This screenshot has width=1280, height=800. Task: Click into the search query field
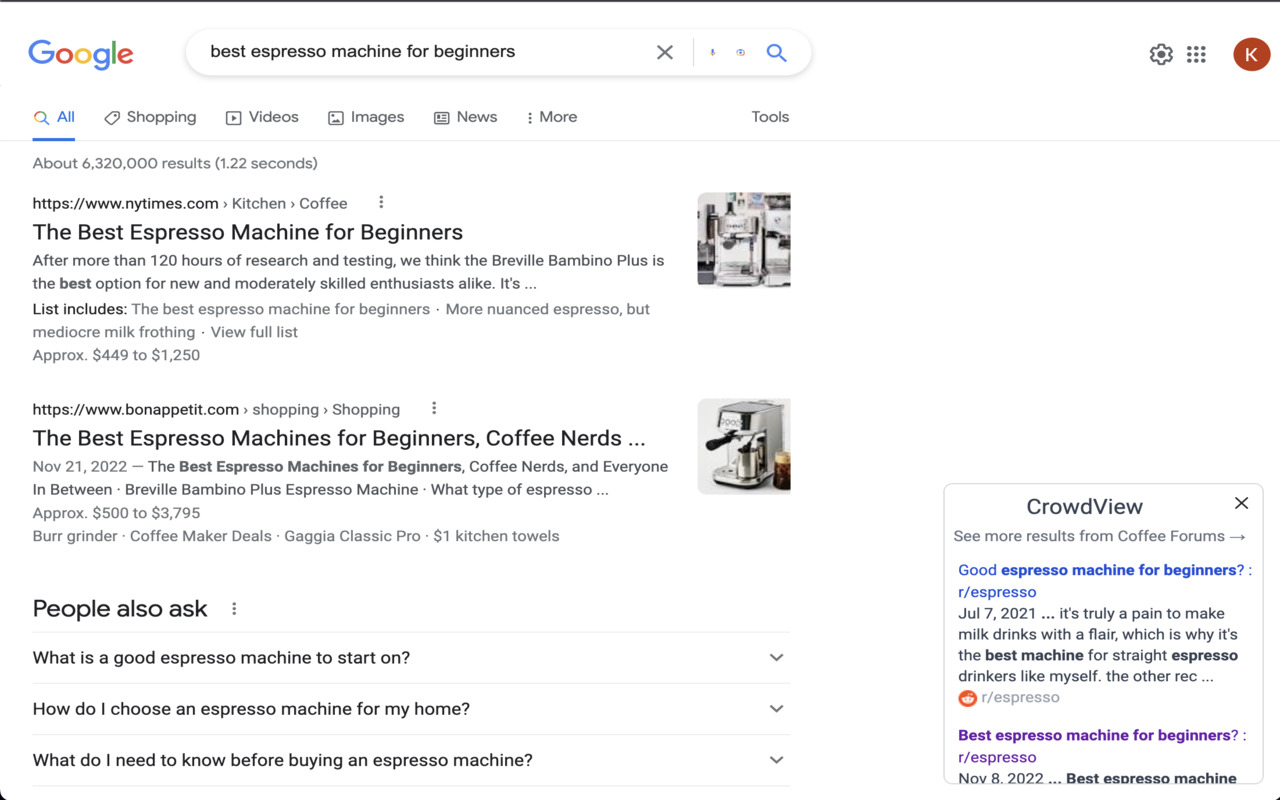425,52
